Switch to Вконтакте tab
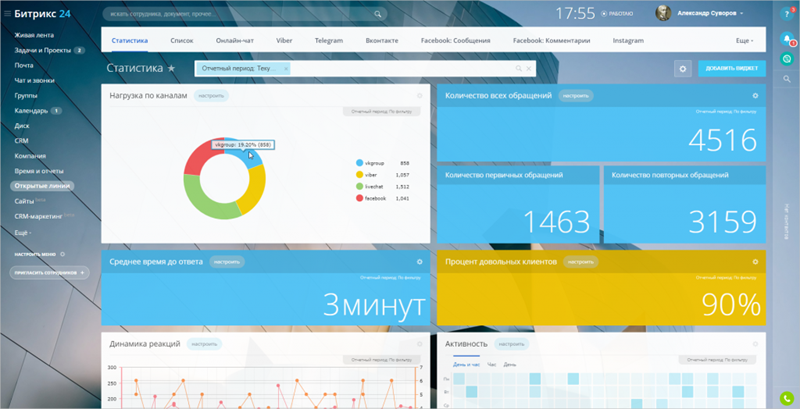The width and height of the screenshot is (800, 409). [x=382, y=40]
